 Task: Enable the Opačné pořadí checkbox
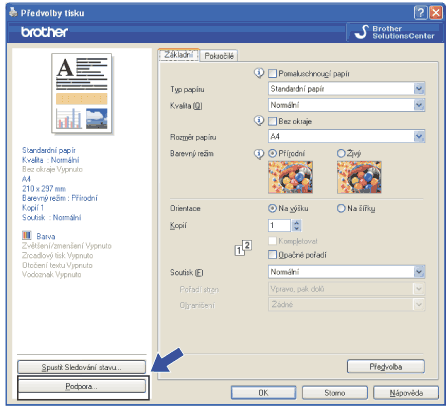pos(272,255)
